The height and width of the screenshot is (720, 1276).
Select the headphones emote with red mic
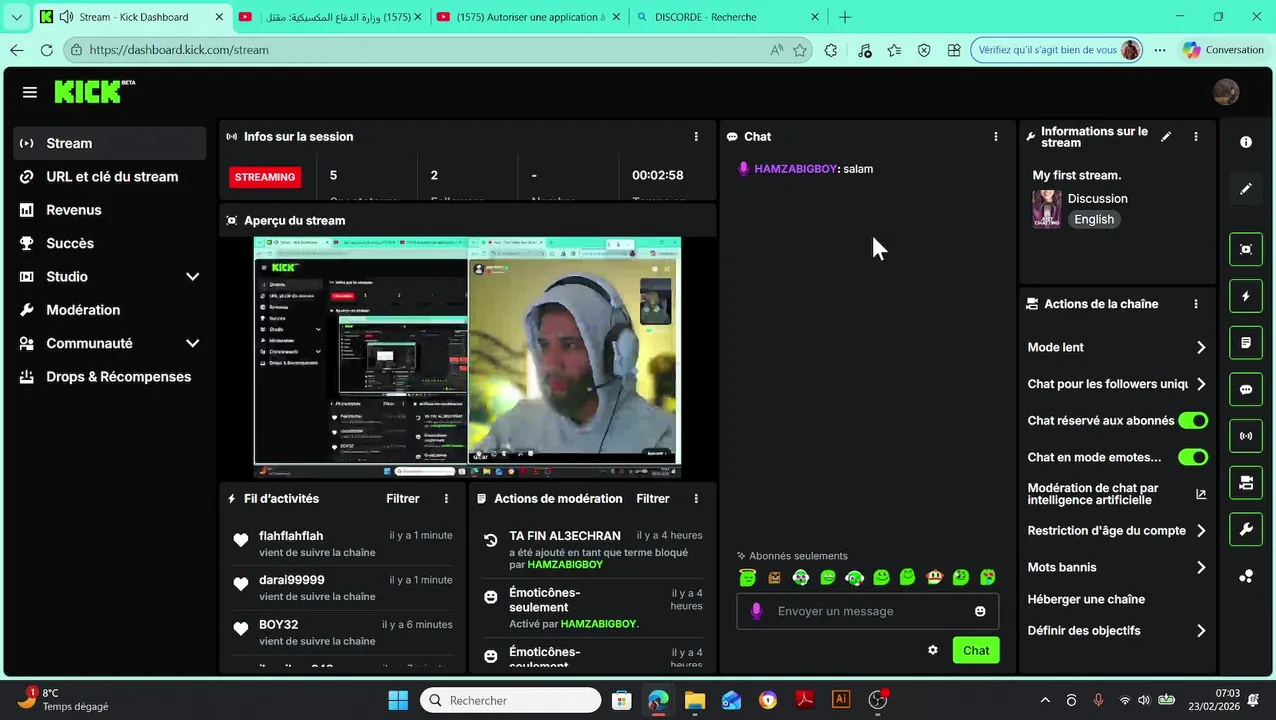pos(854,577)
